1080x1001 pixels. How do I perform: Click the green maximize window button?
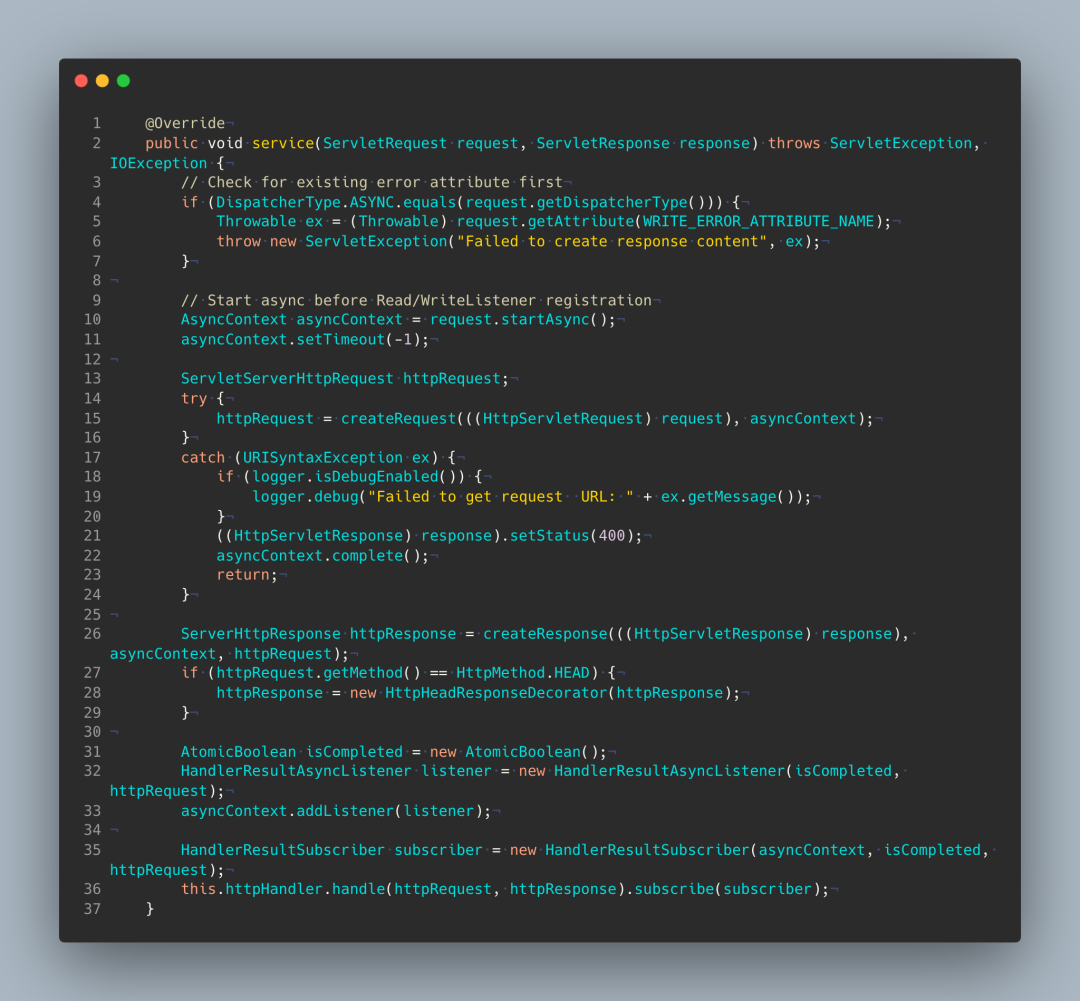[x=124, y=81]
